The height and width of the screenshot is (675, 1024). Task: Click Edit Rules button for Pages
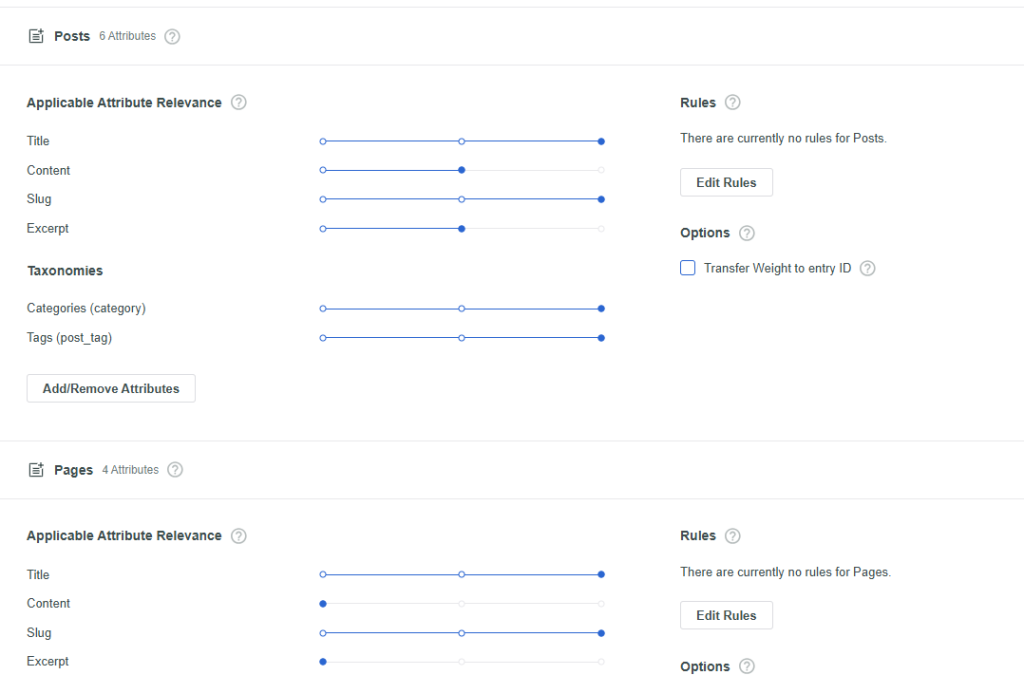click(726, 616)
